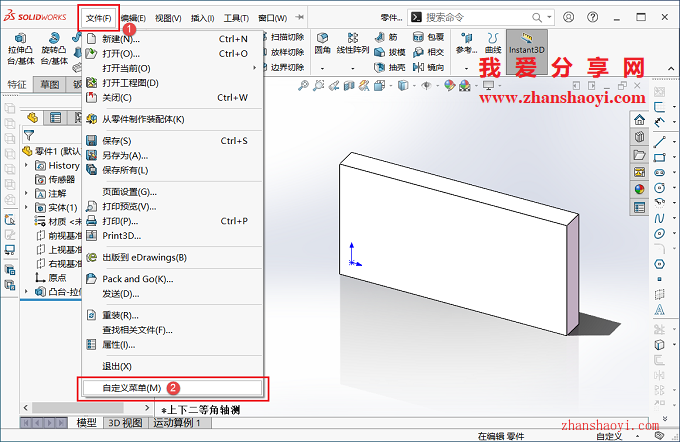Click user login account icon

click(569, 17)
